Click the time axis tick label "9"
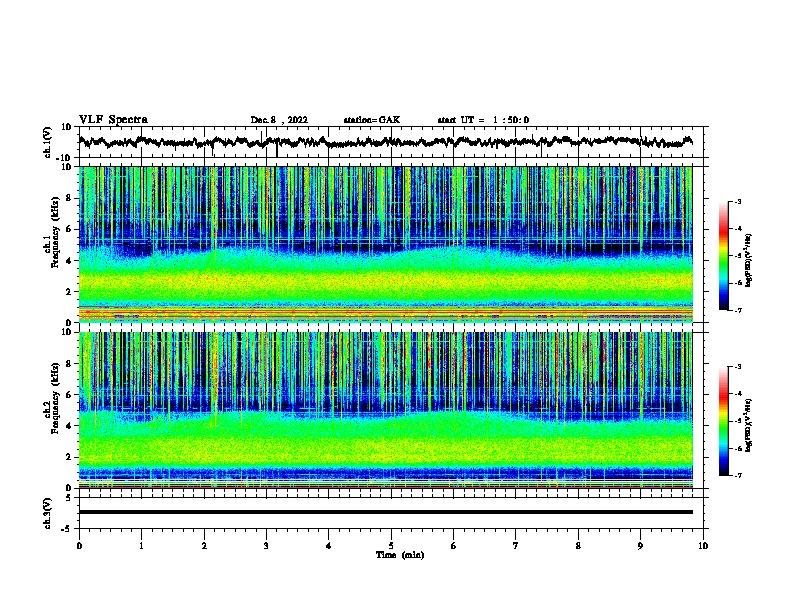 click(x=640, y=545)
